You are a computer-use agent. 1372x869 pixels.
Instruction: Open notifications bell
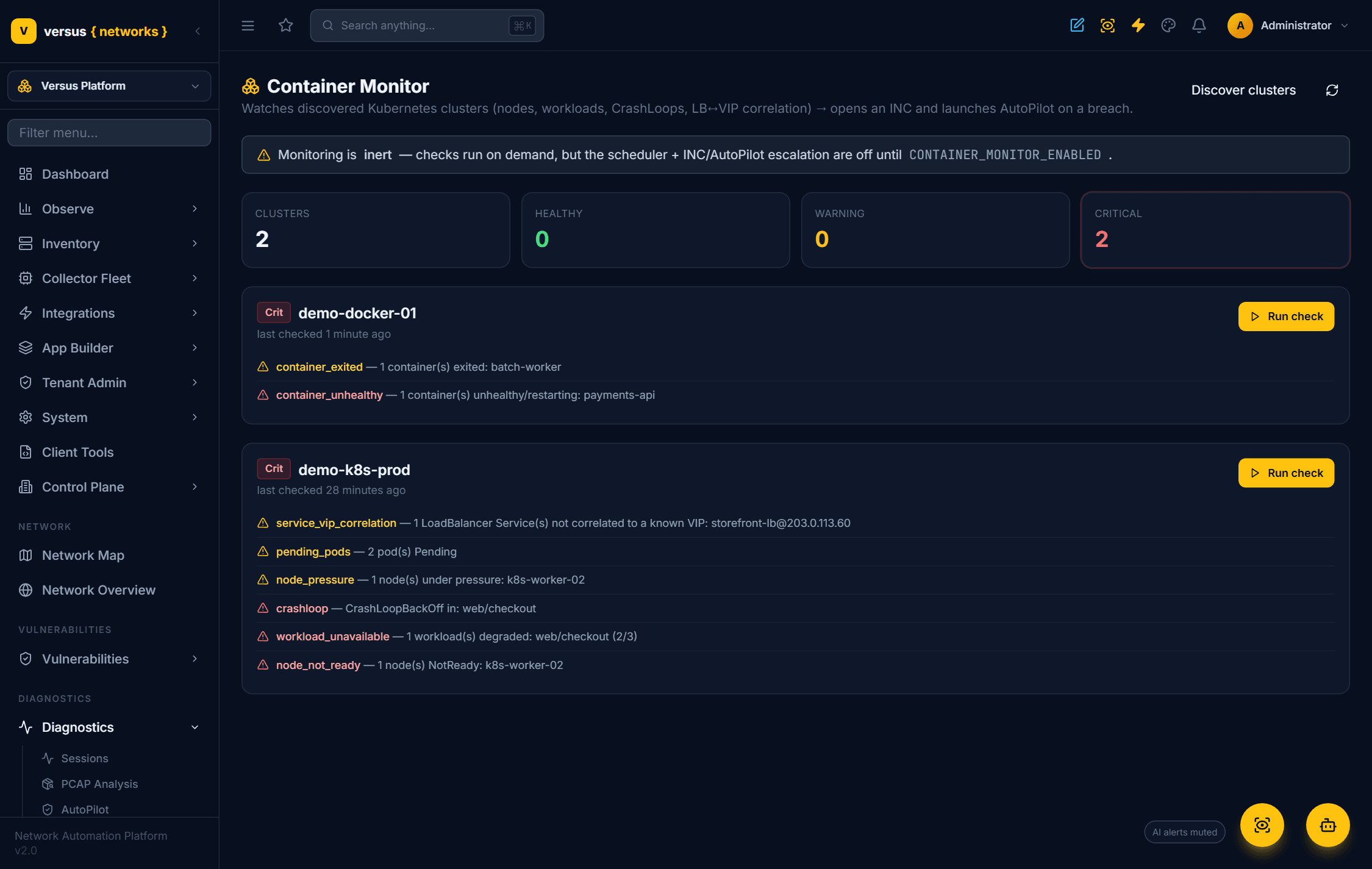click(1199, 26)
